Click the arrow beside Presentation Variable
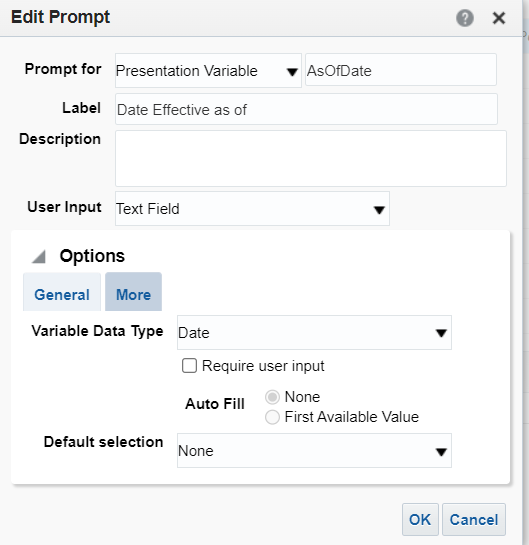This screenshot has height=545, width=529. click(x=292, y=72)
